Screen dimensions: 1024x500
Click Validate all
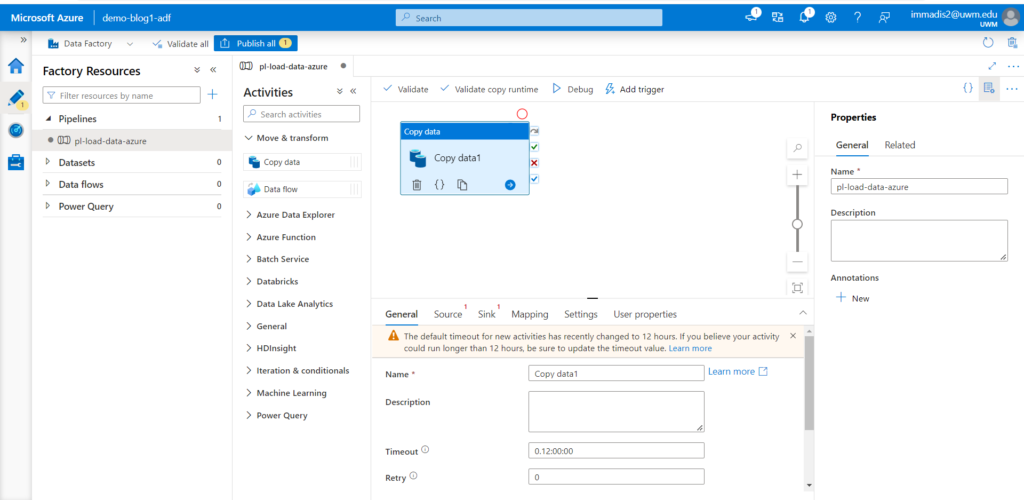(x=180, y=44)
